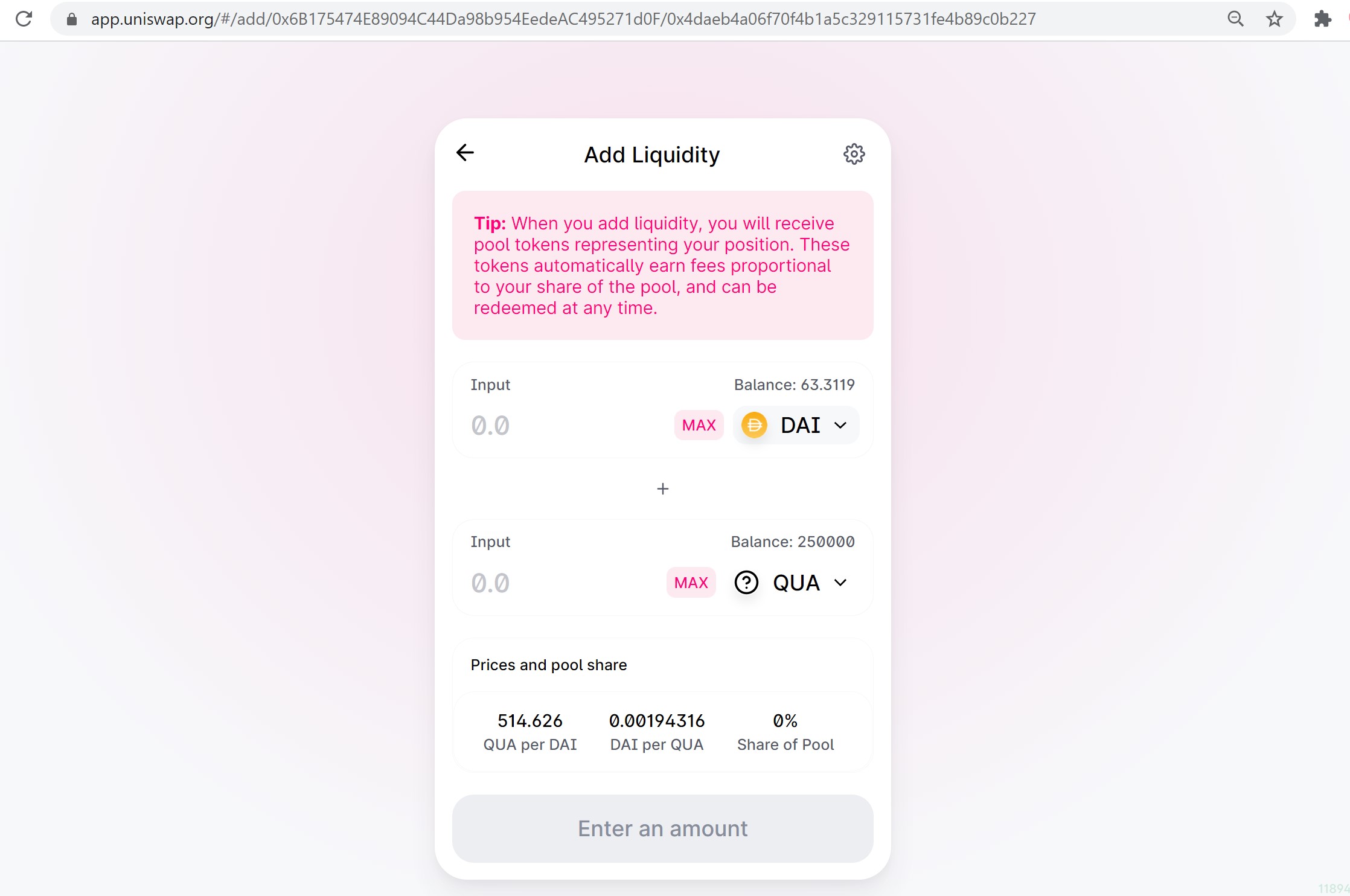1350x896 pixels.
Task: Click the Enter an amount button
Action: point(662,828)
